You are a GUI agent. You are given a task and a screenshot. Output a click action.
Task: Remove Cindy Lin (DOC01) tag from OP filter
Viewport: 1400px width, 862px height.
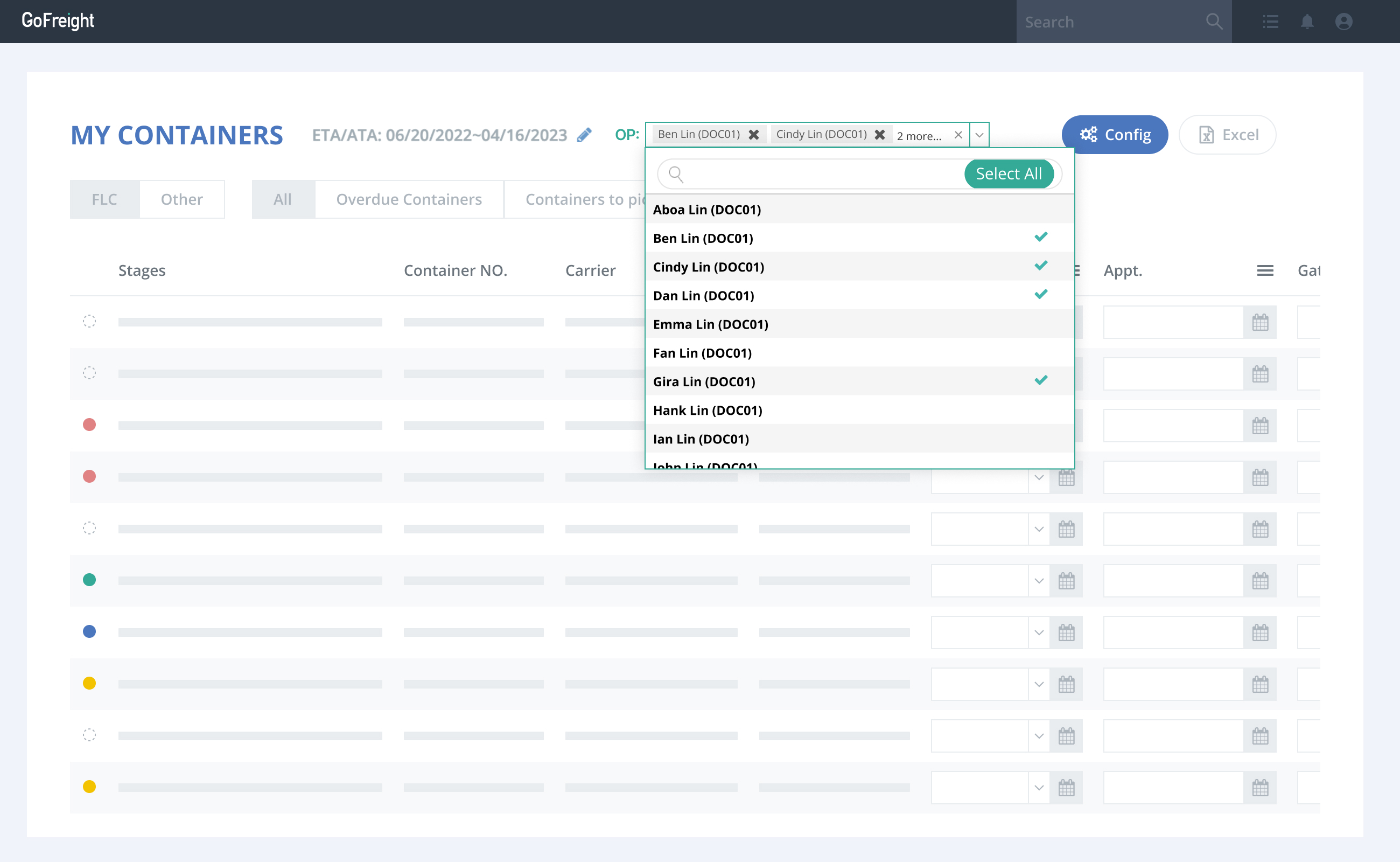pyautogui.click(x=879, y=135)
